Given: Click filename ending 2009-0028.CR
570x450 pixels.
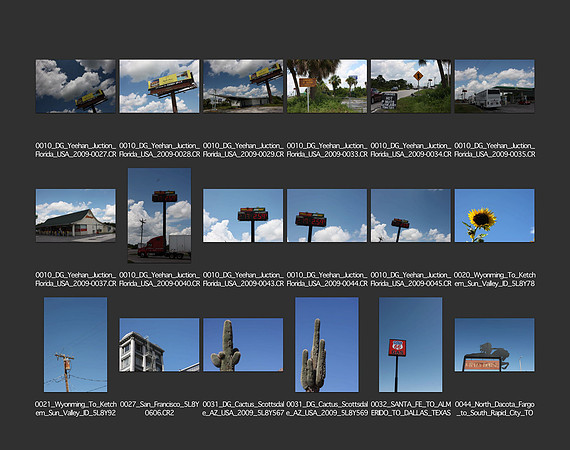Looking at the screenshot, I should 159,150.
